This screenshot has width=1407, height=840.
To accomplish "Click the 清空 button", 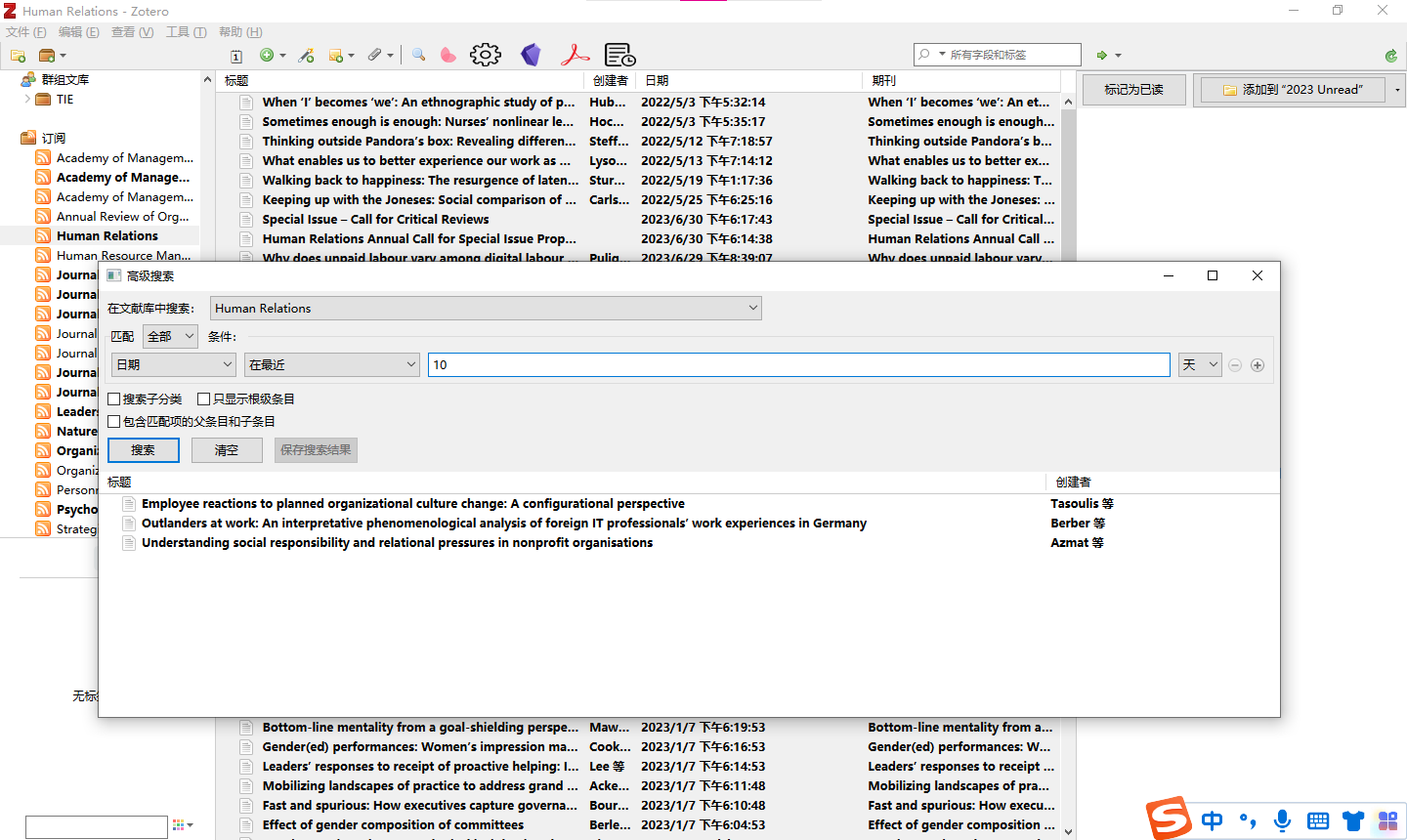I will tap(227, 450).
